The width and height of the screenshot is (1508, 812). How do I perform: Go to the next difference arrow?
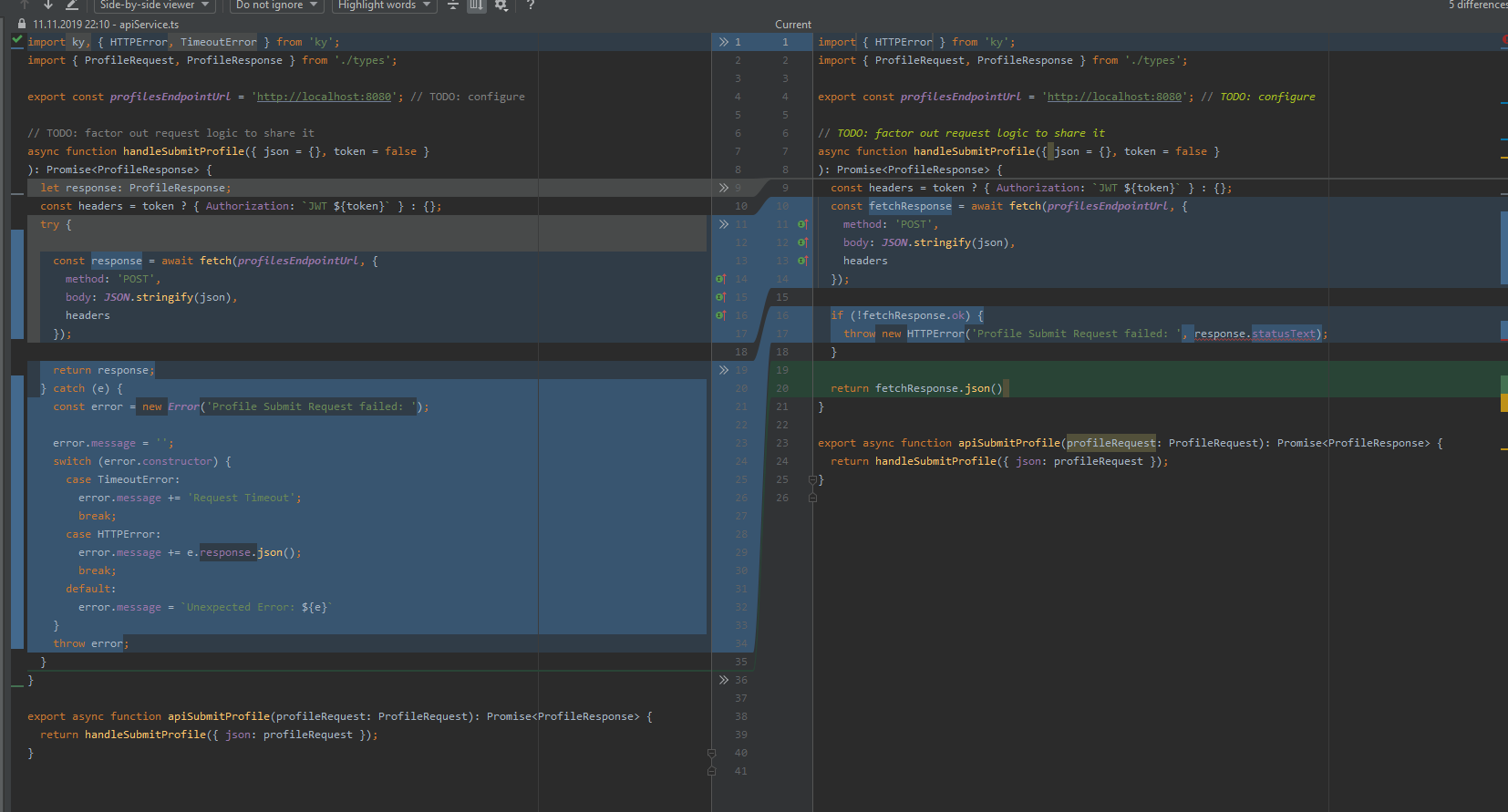coord(48,5)
